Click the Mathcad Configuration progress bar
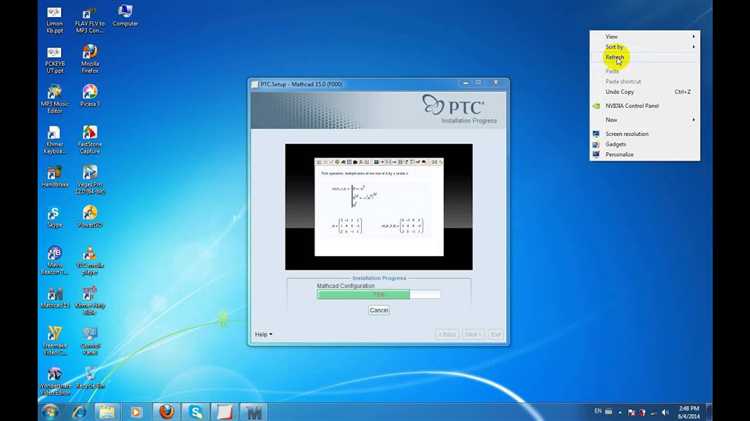 click(x=378, y=295)
